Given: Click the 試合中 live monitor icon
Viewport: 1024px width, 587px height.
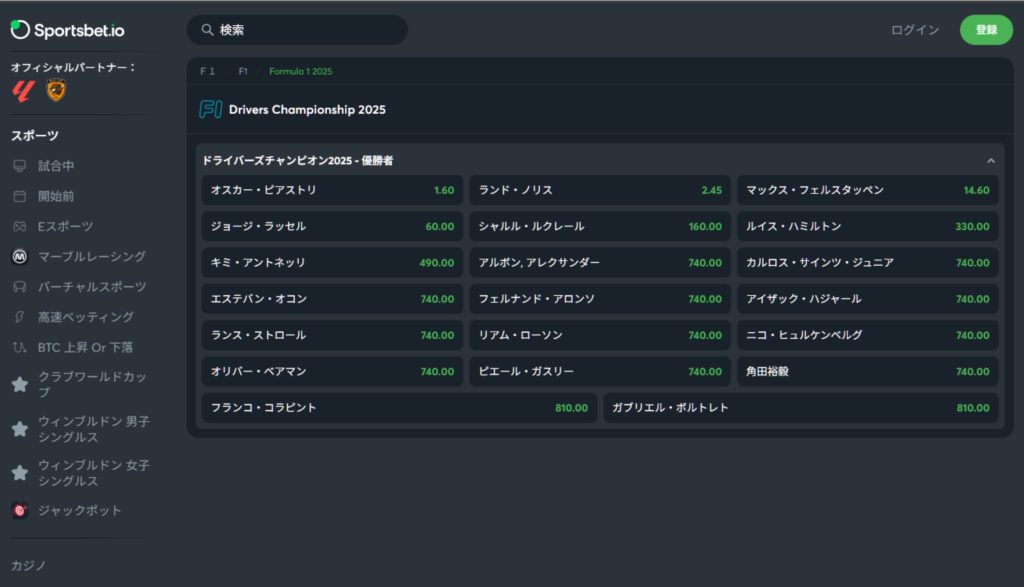Looking at the screenshot, I should coord(20,166).
